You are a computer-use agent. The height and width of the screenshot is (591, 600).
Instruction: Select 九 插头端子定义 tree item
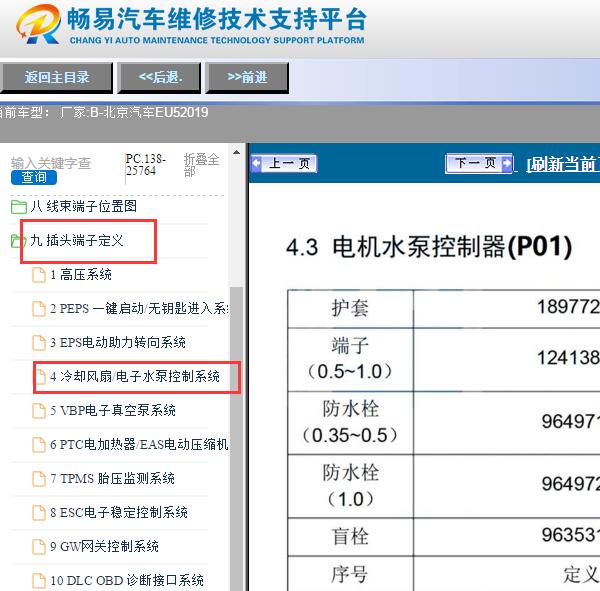[x=77, y=240]
